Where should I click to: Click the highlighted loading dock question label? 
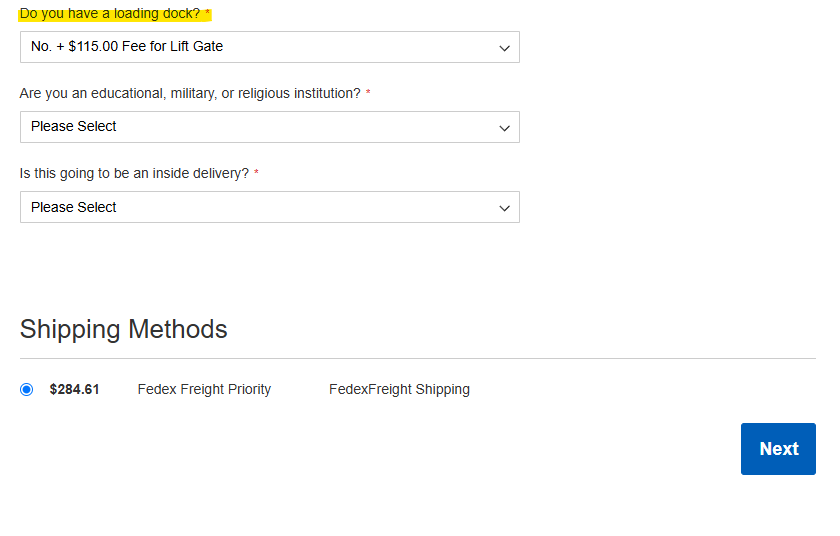point(110,13)
